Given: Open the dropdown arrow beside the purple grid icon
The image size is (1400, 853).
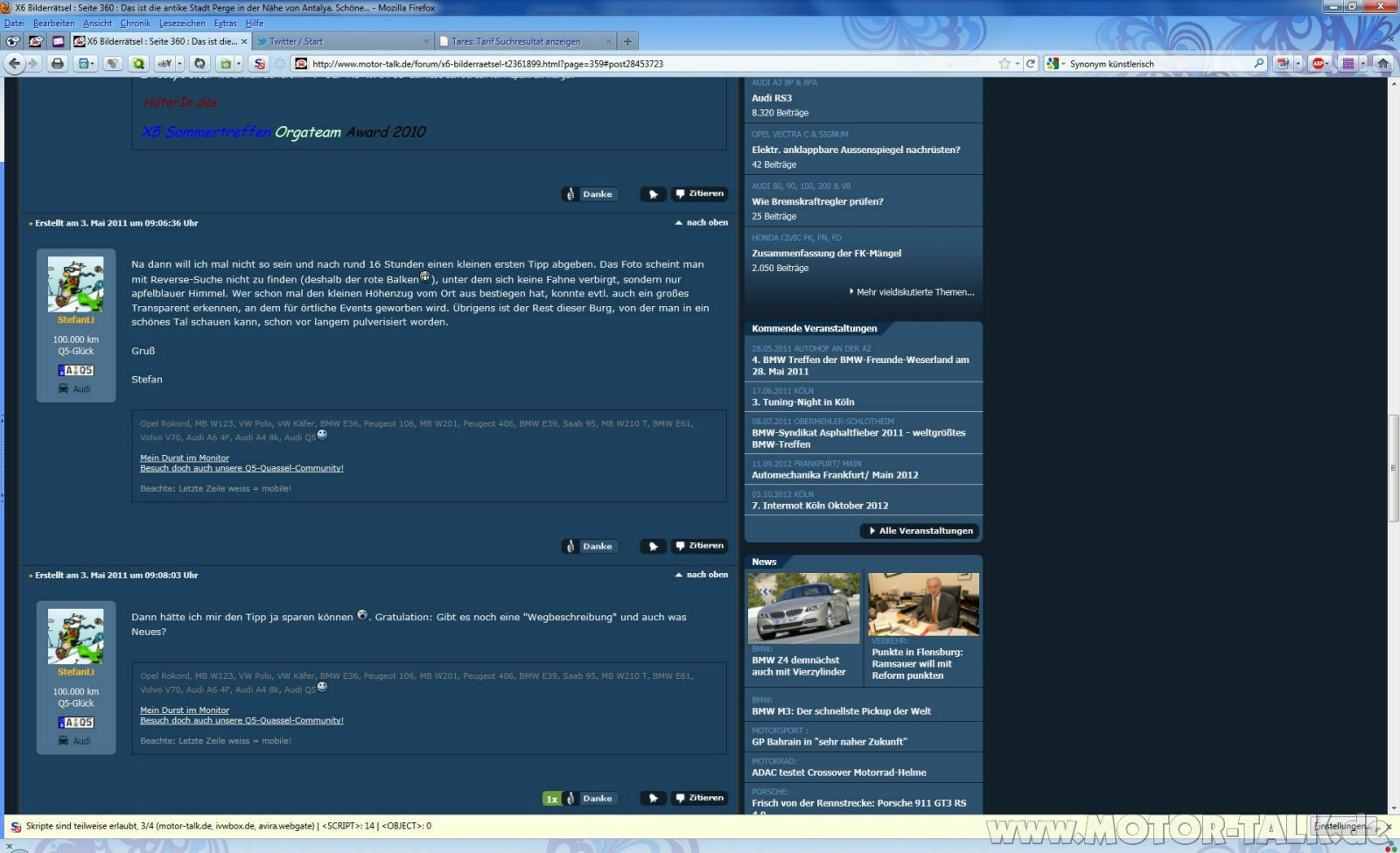Looking at the screenshot, I should coord(1363,64).
